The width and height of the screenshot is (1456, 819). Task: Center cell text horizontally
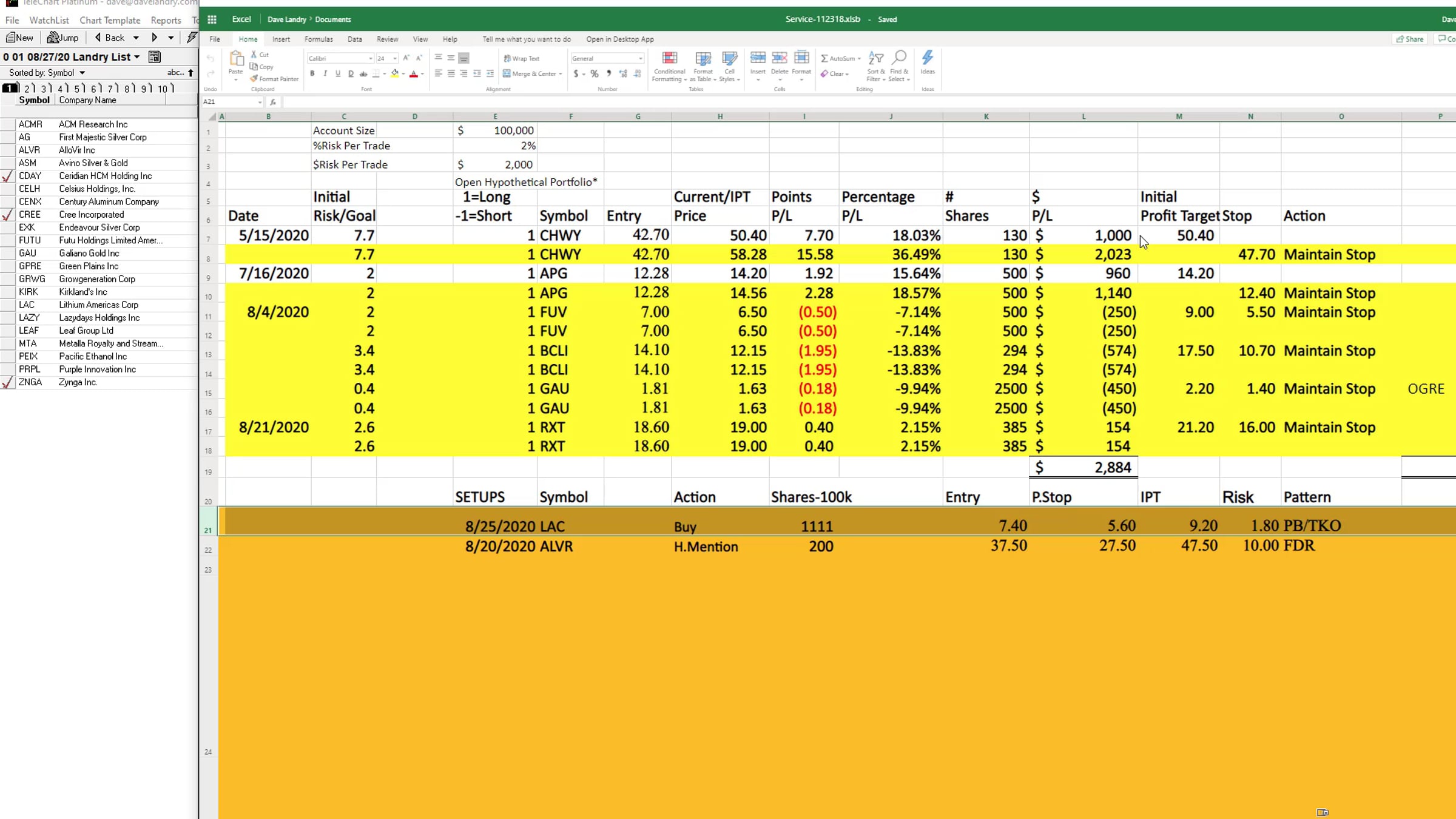(x=451, y=73)
